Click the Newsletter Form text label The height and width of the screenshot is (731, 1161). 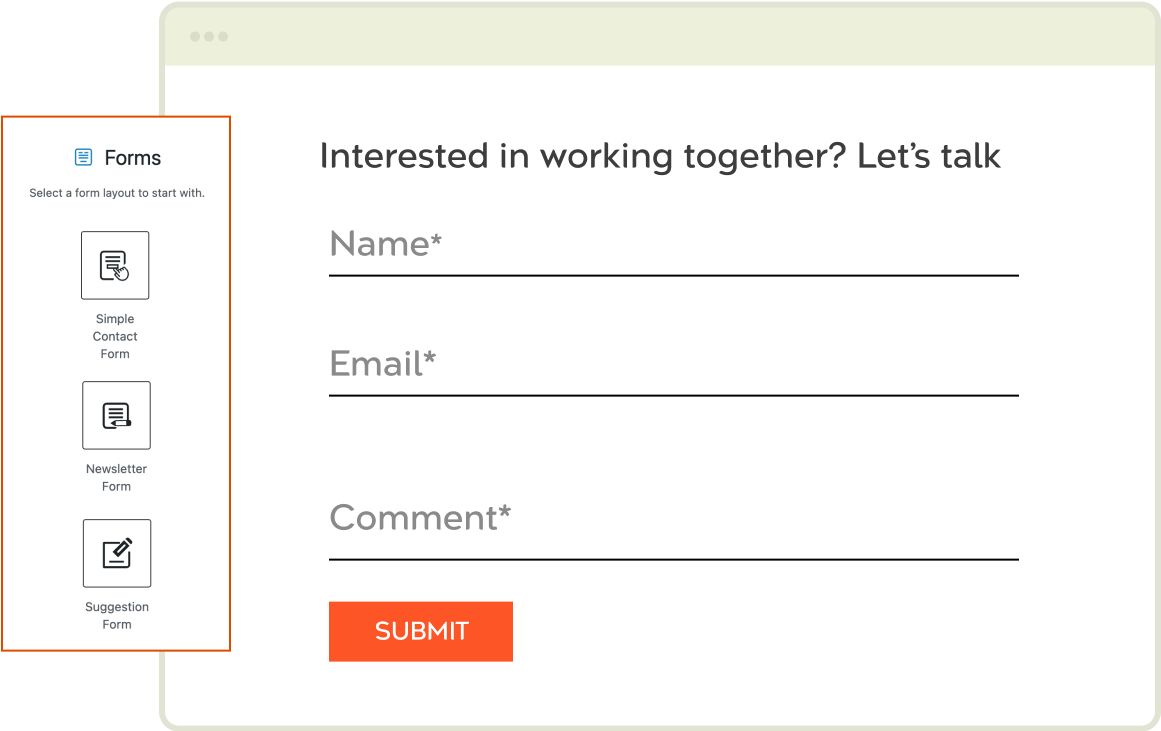pos(116,478)
